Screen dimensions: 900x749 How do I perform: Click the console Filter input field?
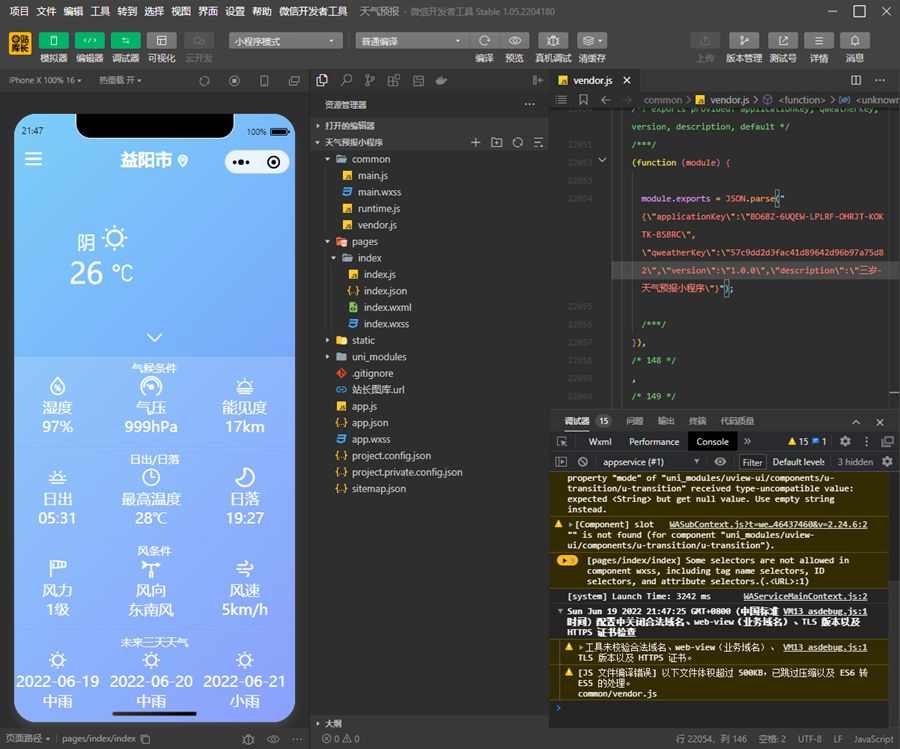tap(752, 462)
